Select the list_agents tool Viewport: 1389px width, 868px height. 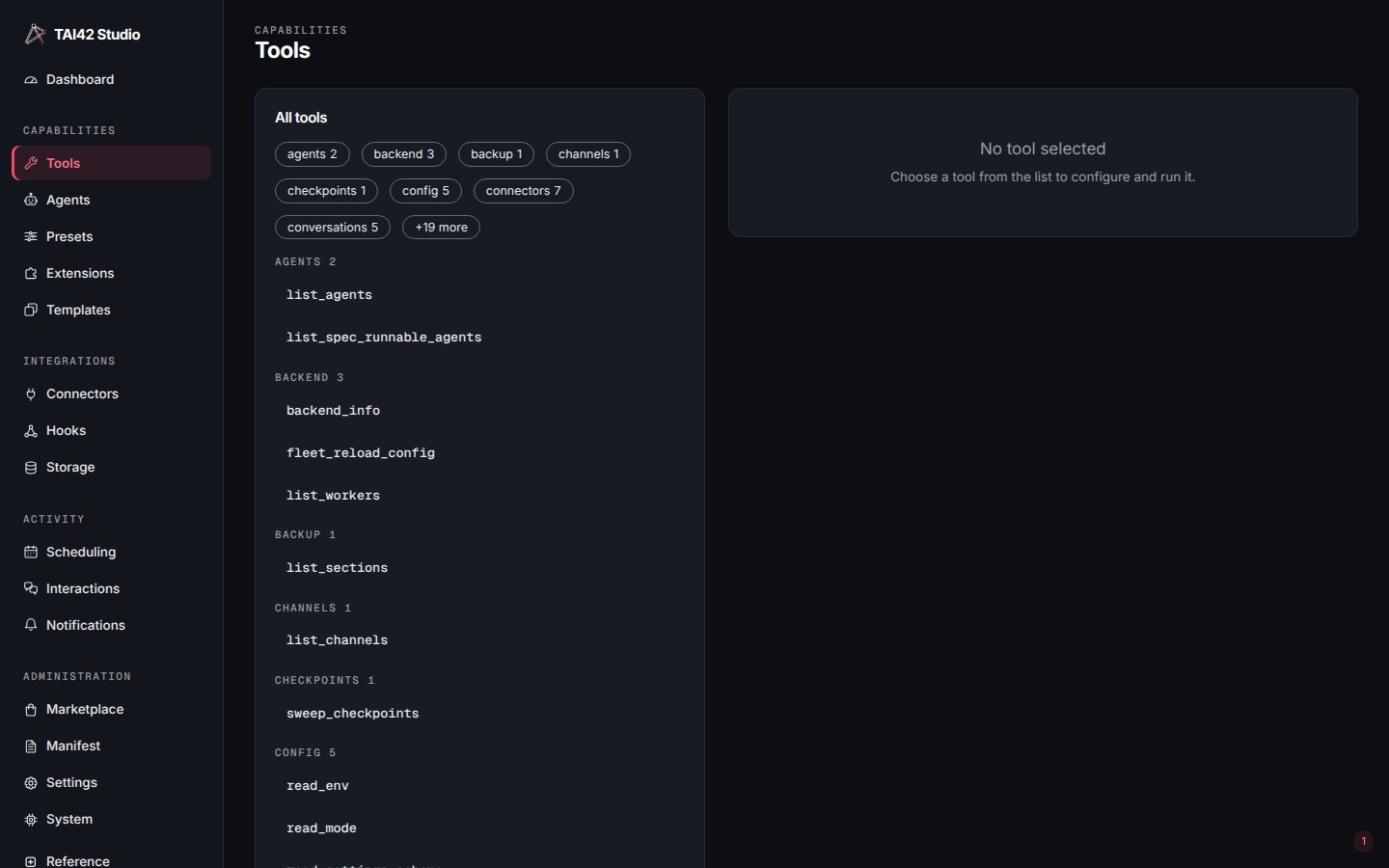coord(479,295)
